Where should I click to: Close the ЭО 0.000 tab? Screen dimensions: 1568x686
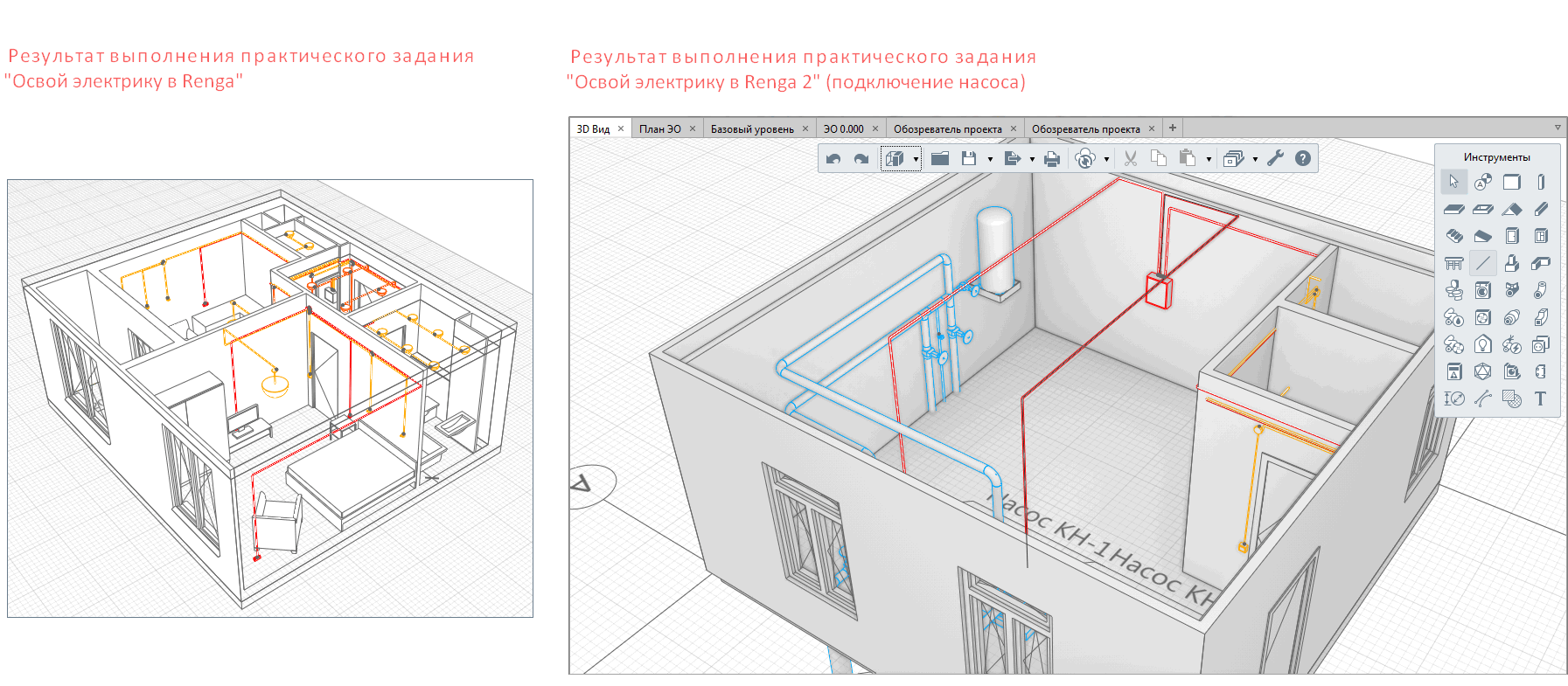875,128
